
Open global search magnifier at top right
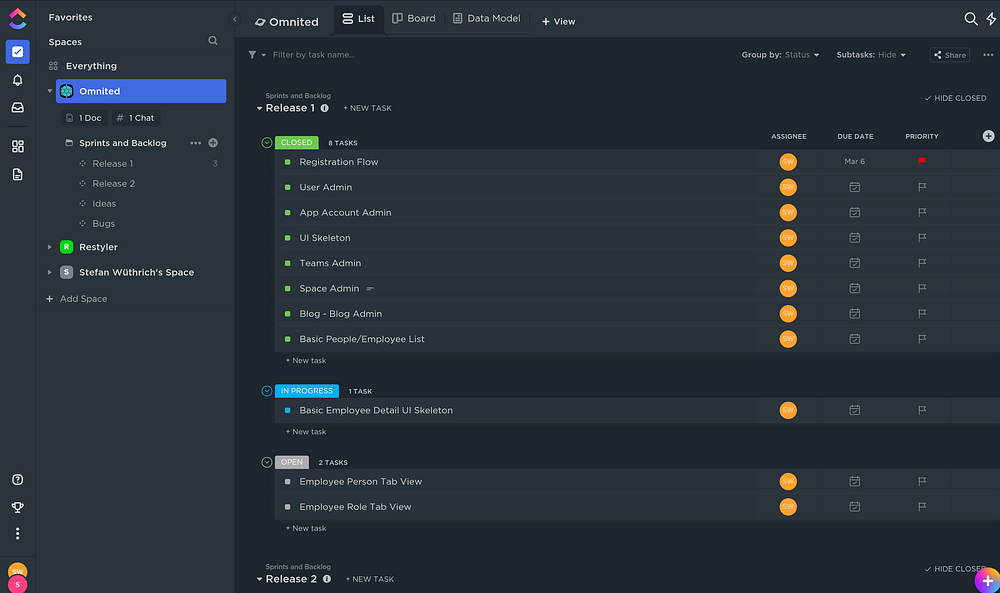tap(970, 19)
